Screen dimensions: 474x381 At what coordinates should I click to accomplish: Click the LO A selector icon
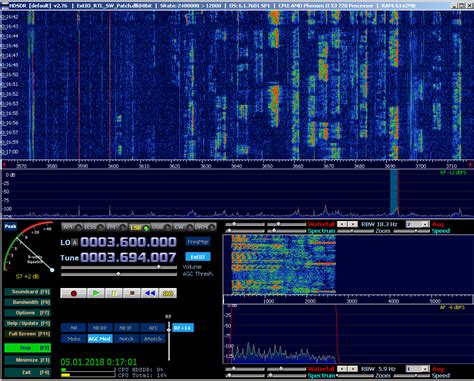[75, 243]
